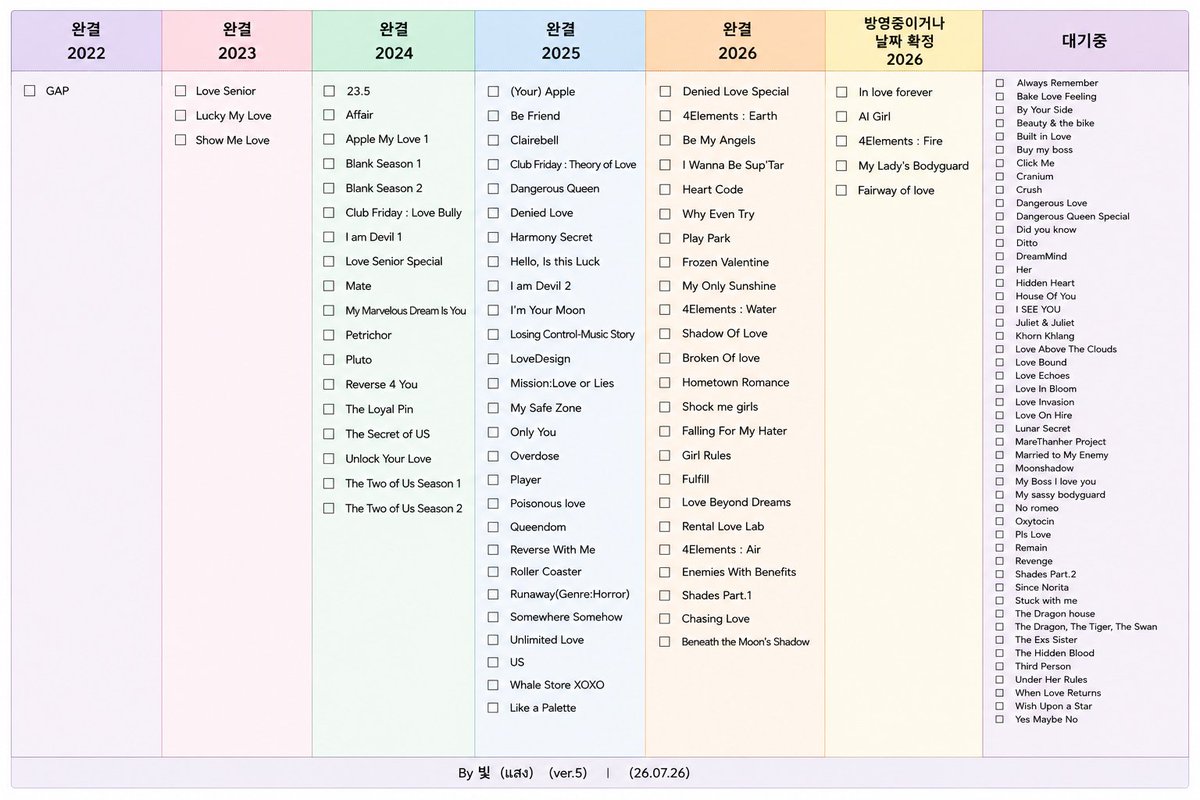Tick The Loyal Pin checkbox
This screenshot has width=1200, height=800.
pos(329,409)
